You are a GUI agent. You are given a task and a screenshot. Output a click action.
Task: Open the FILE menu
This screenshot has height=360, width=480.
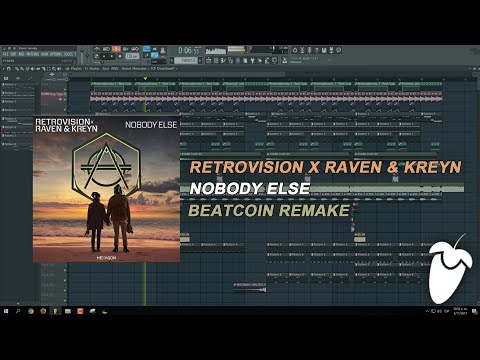coord(5,54)
